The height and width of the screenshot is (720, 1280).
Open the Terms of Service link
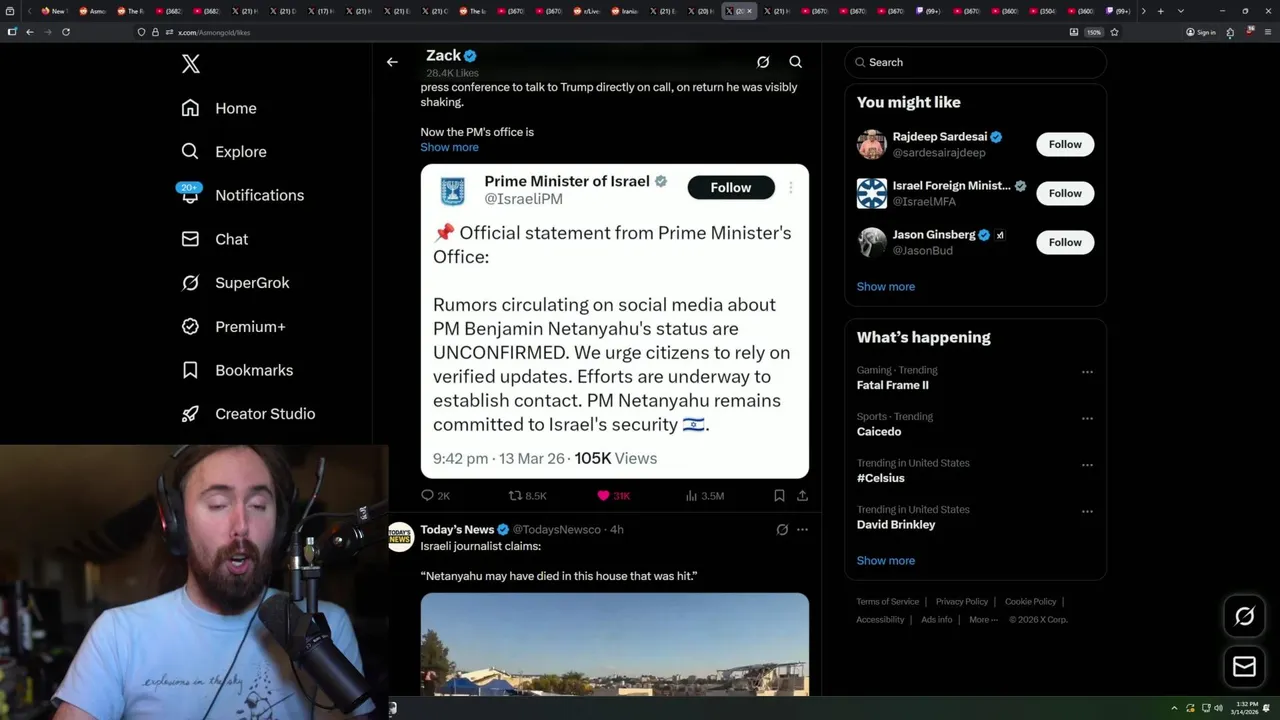tap(888, 602)
